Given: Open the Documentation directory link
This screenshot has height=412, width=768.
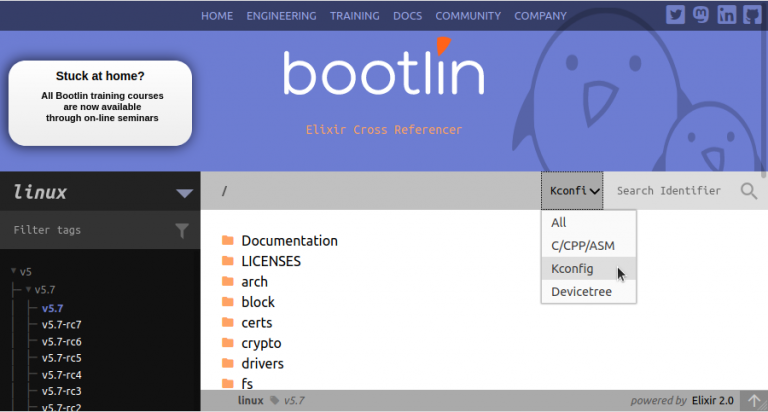Looking at the screenshot, I should coord(289,241).
